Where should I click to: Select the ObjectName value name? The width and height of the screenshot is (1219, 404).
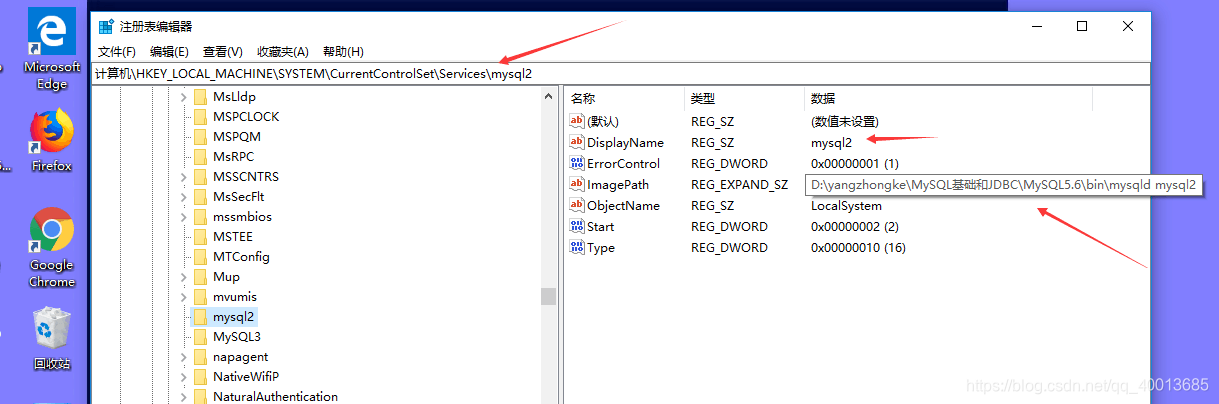coord(623,205)
